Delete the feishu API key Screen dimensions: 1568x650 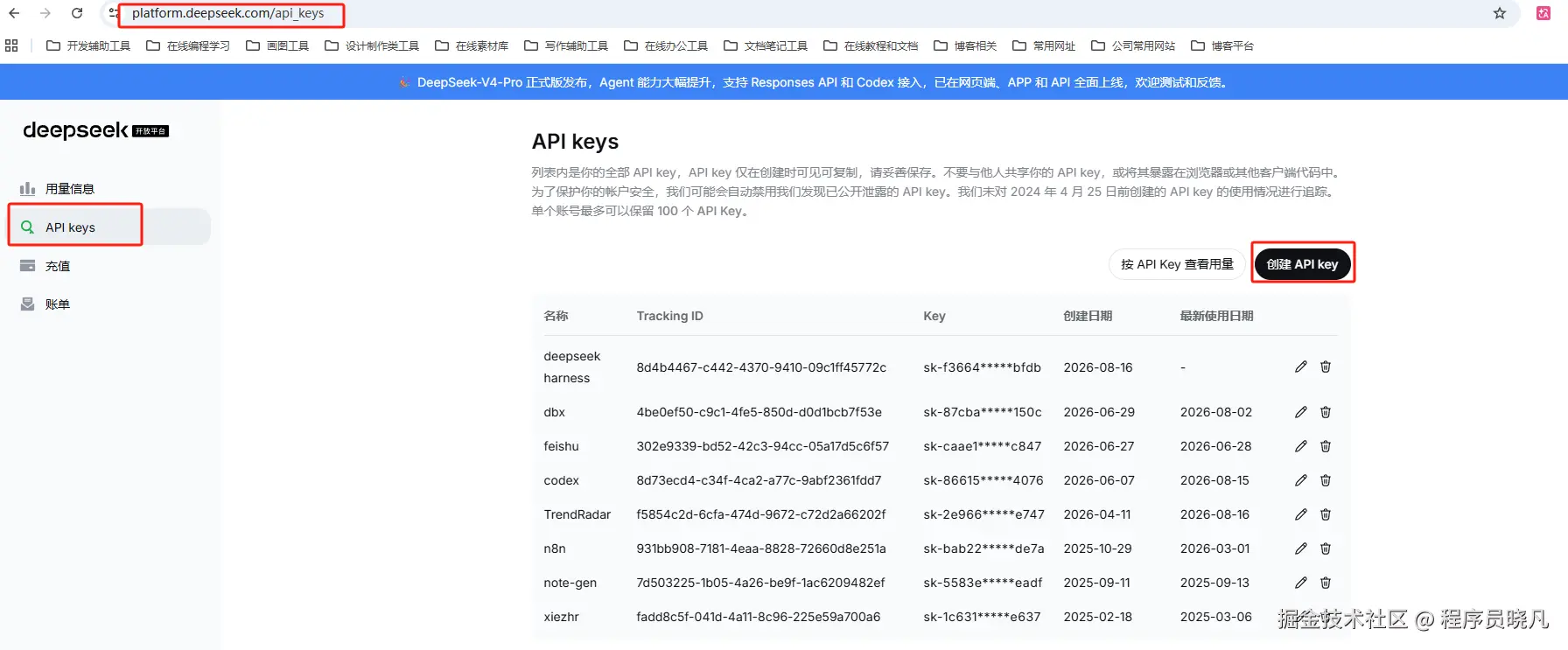[x=1326, y=446]
